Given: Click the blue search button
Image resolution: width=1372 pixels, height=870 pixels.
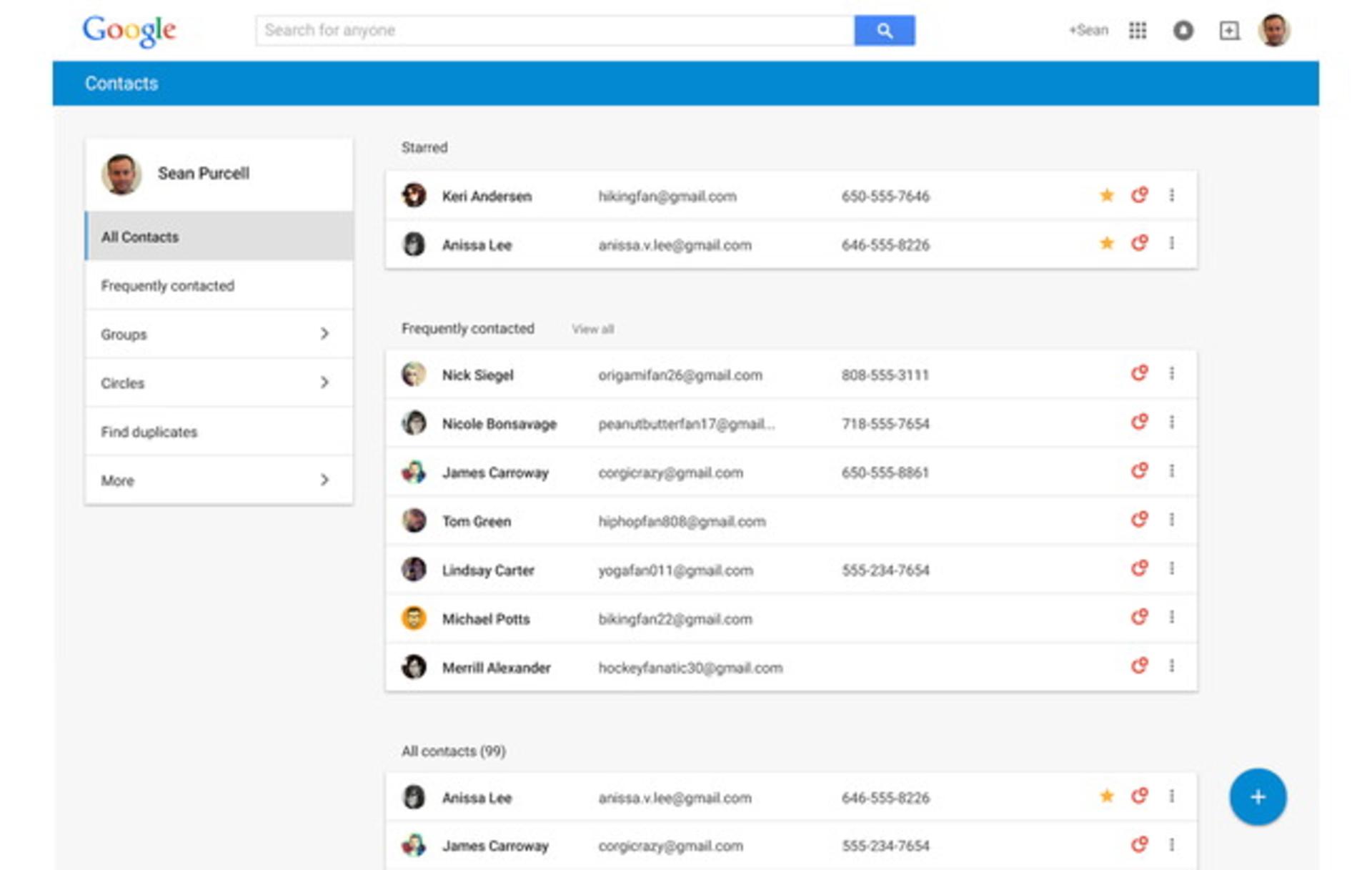Looking at the screenshot, I should [884, 30].
